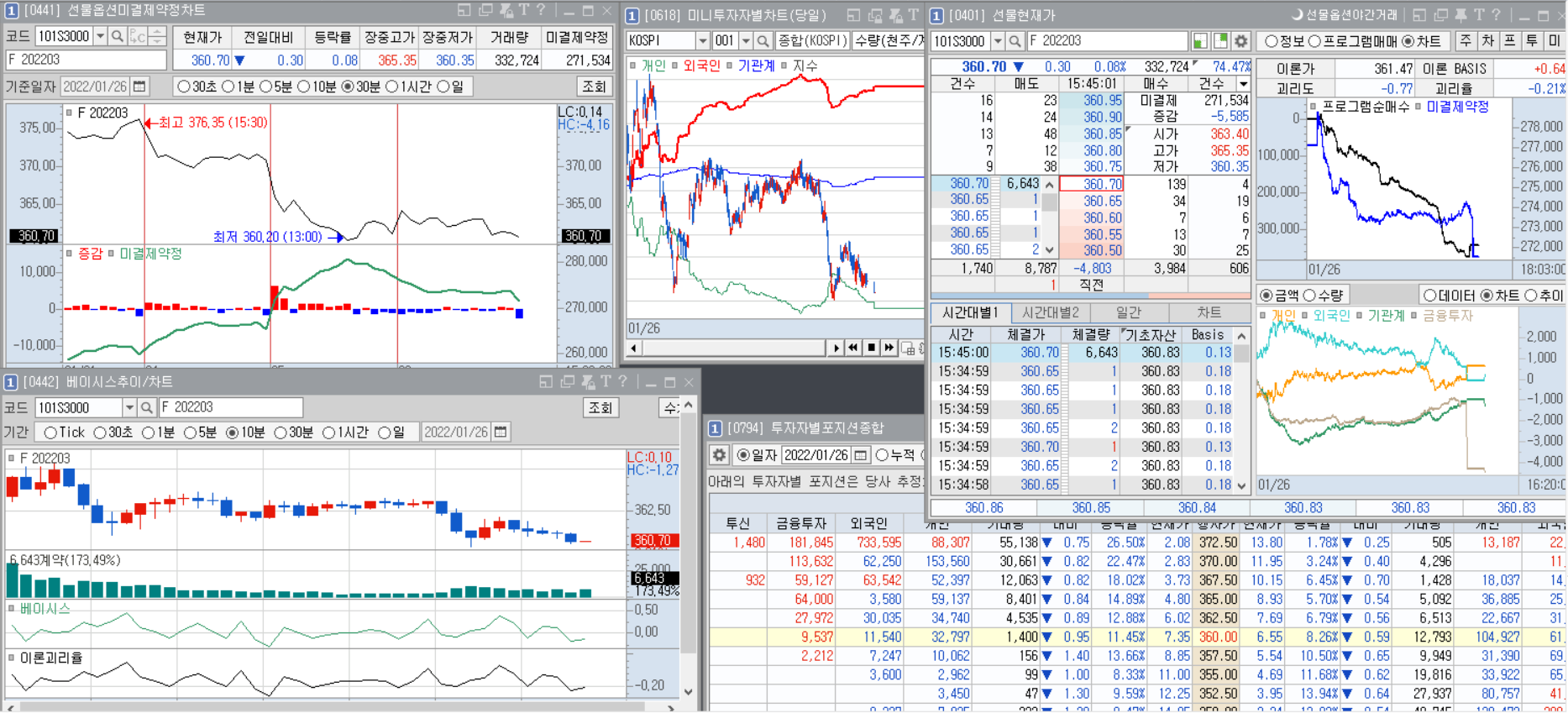Select 누적 radio in 0794 window
This screenshot has width=1568, height=713.
click(894, 454)
